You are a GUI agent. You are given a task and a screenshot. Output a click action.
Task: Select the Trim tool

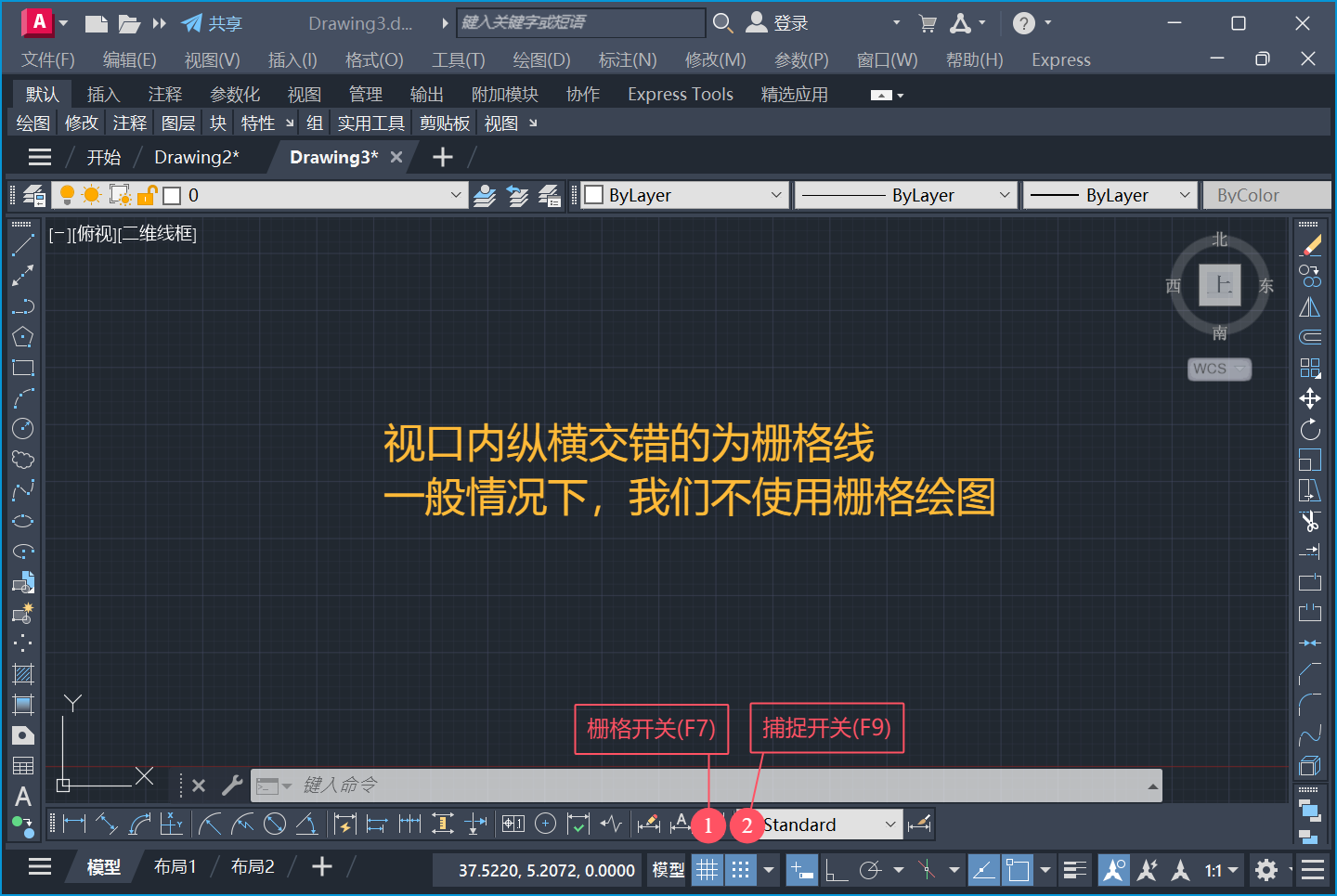click(x=1310, y=521)
